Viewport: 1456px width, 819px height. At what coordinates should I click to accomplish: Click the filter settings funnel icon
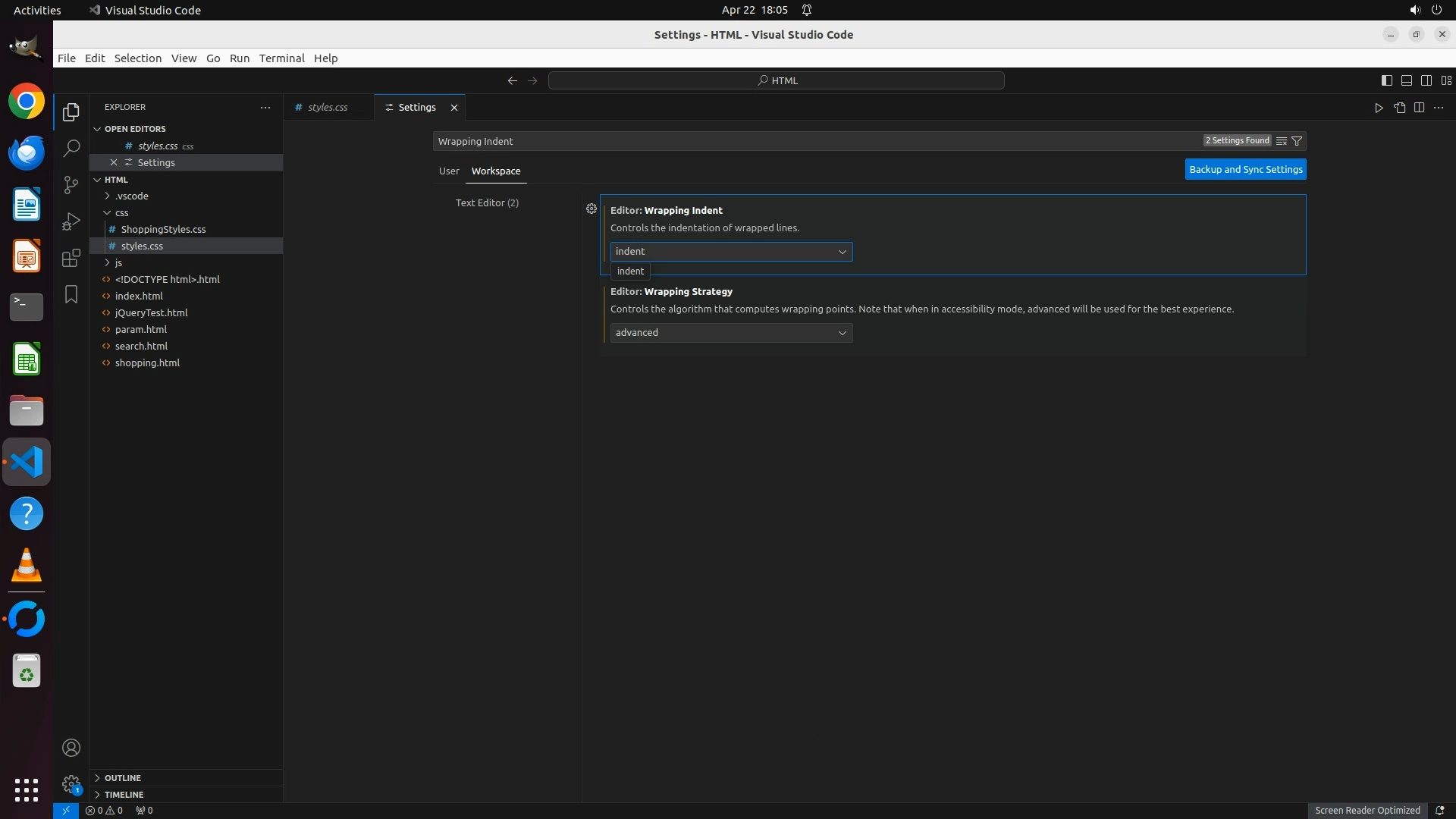[x=1297, y=141]
